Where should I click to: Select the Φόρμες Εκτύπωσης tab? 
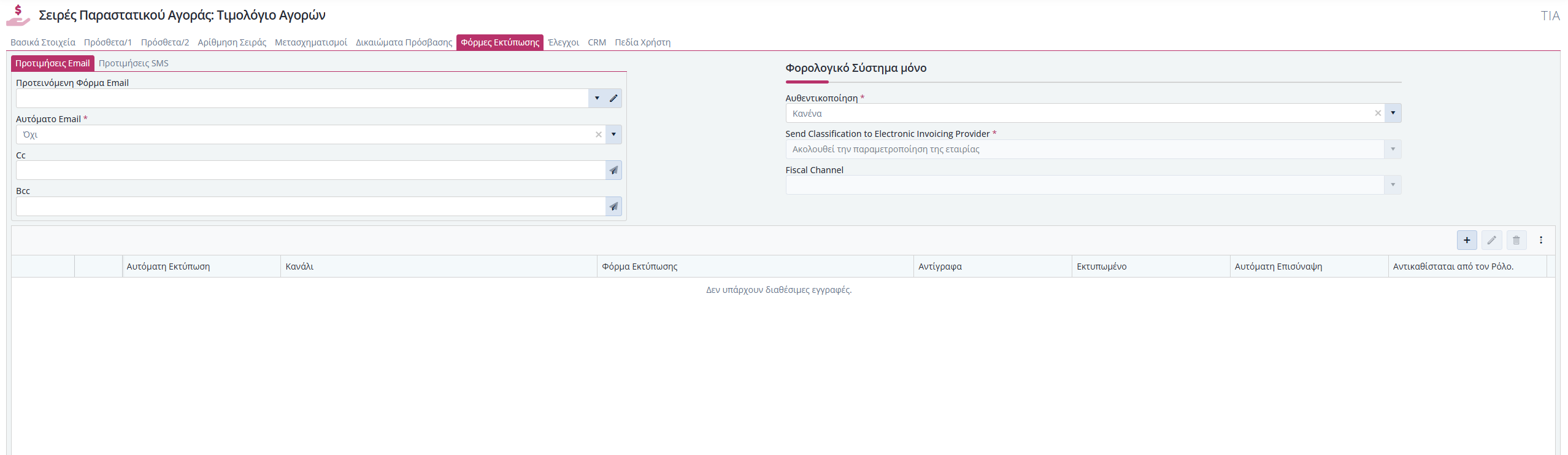tap(500, 42)
